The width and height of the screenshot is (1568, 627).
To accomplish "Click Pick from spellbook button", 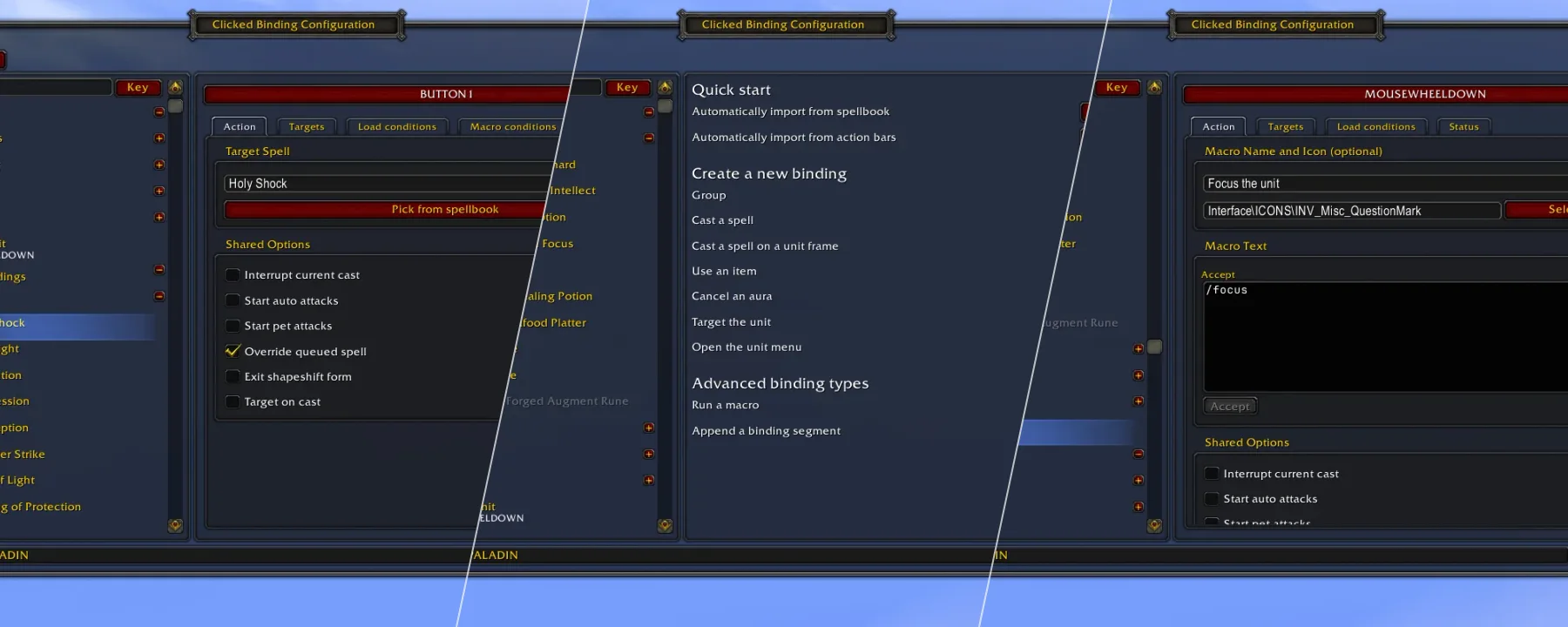I will [386, 210].
